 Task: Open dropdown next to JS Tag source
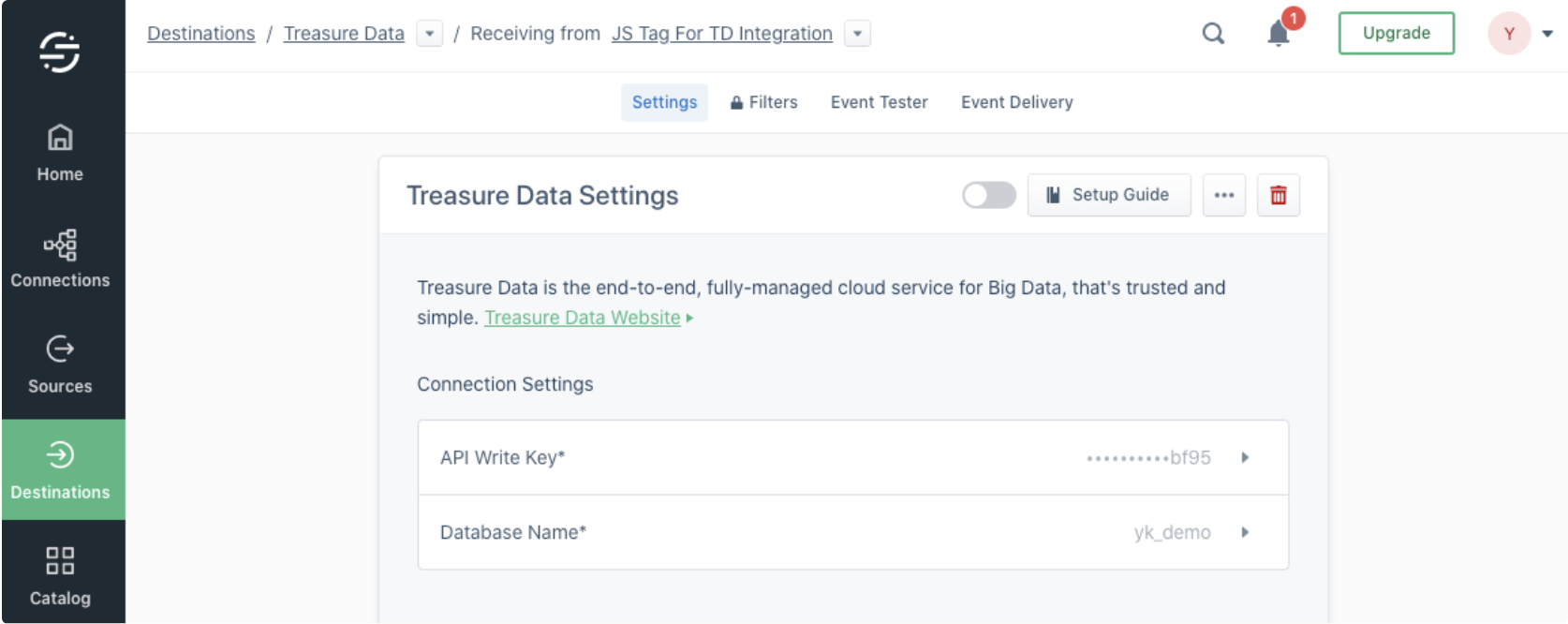tap(857, 34)
